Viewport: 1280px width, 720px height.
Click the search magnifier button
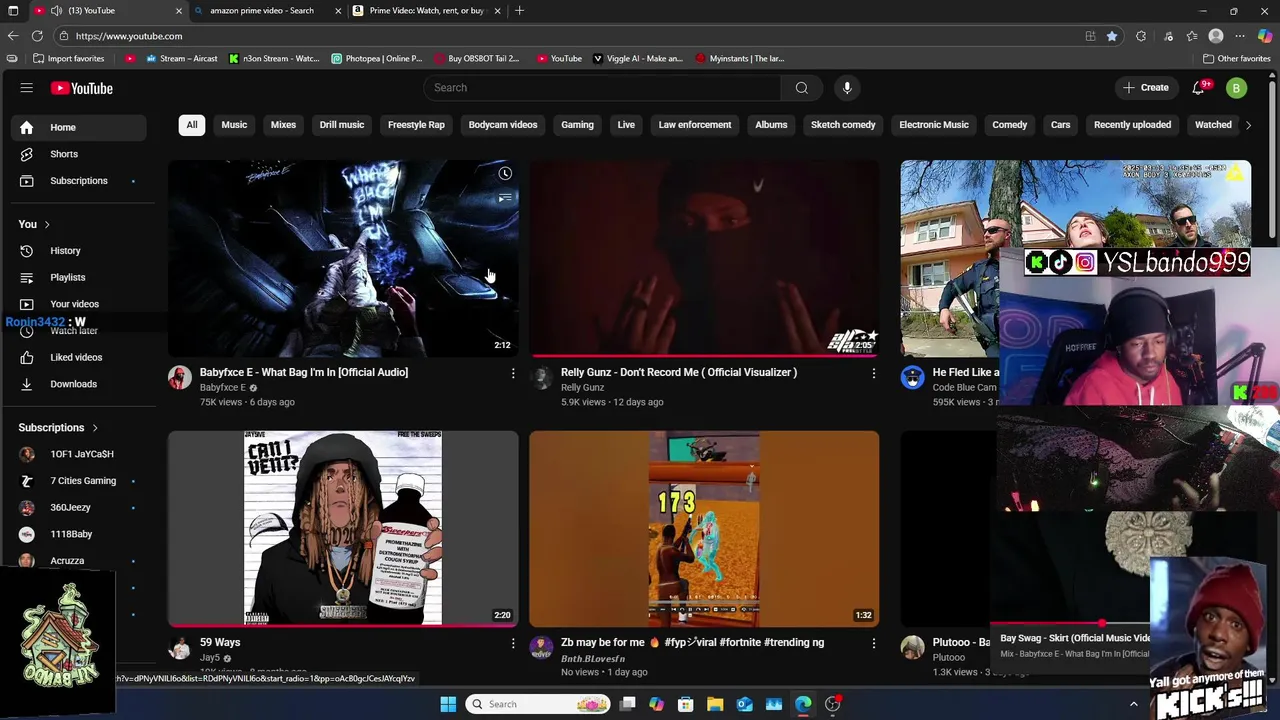pyautogui.click(x=801, y=88)
